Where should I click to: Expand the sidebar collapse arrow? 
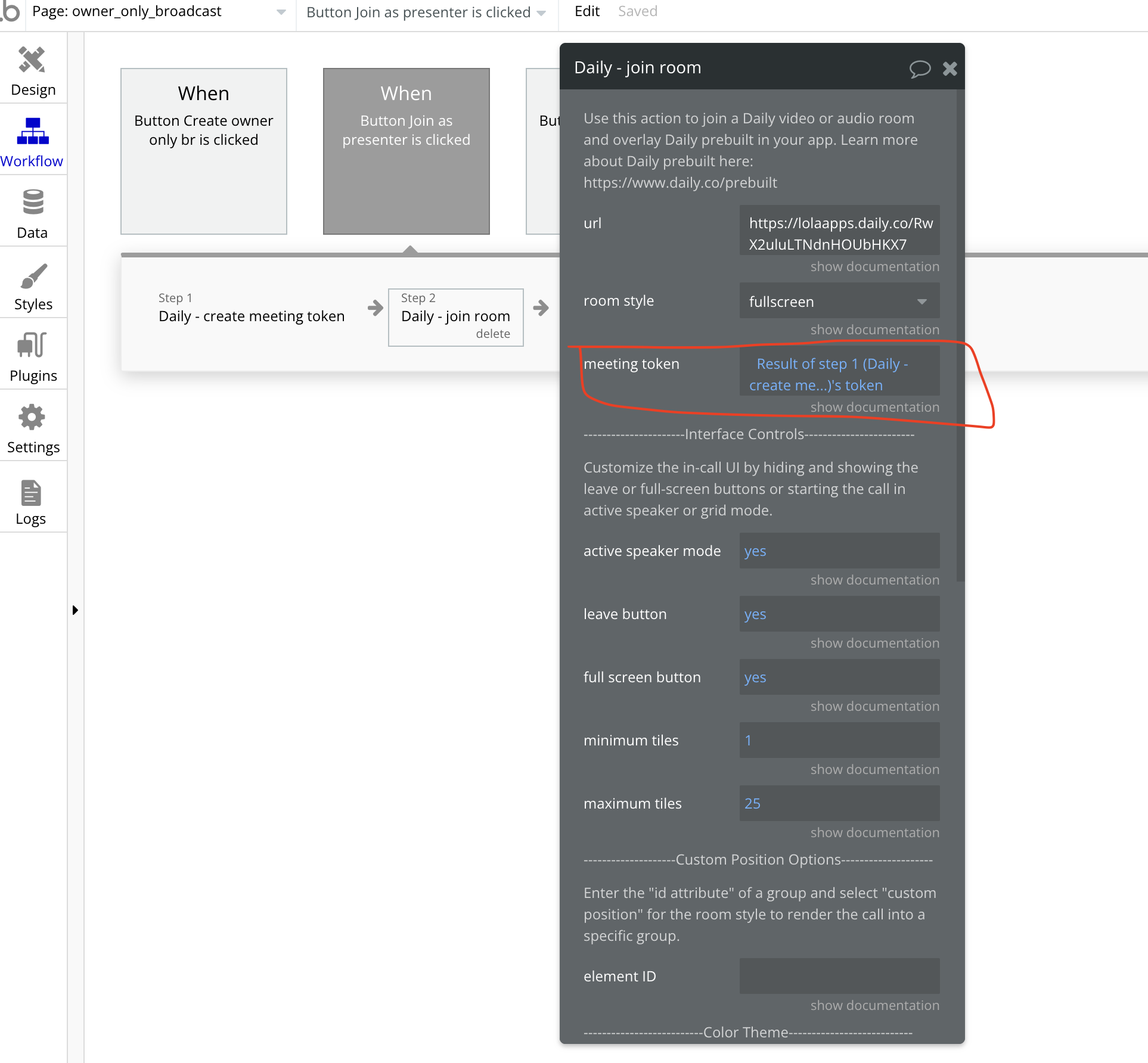click(x=75, y=610)
